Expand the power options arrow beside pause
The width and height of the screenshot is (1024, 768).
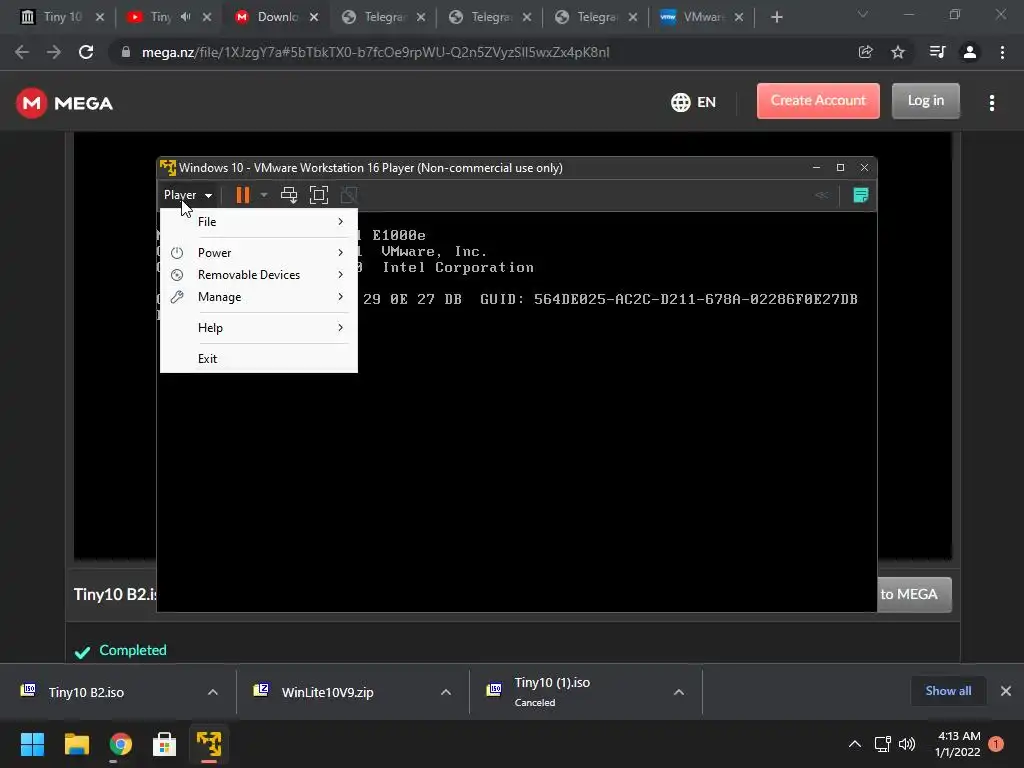pos(264,195)
